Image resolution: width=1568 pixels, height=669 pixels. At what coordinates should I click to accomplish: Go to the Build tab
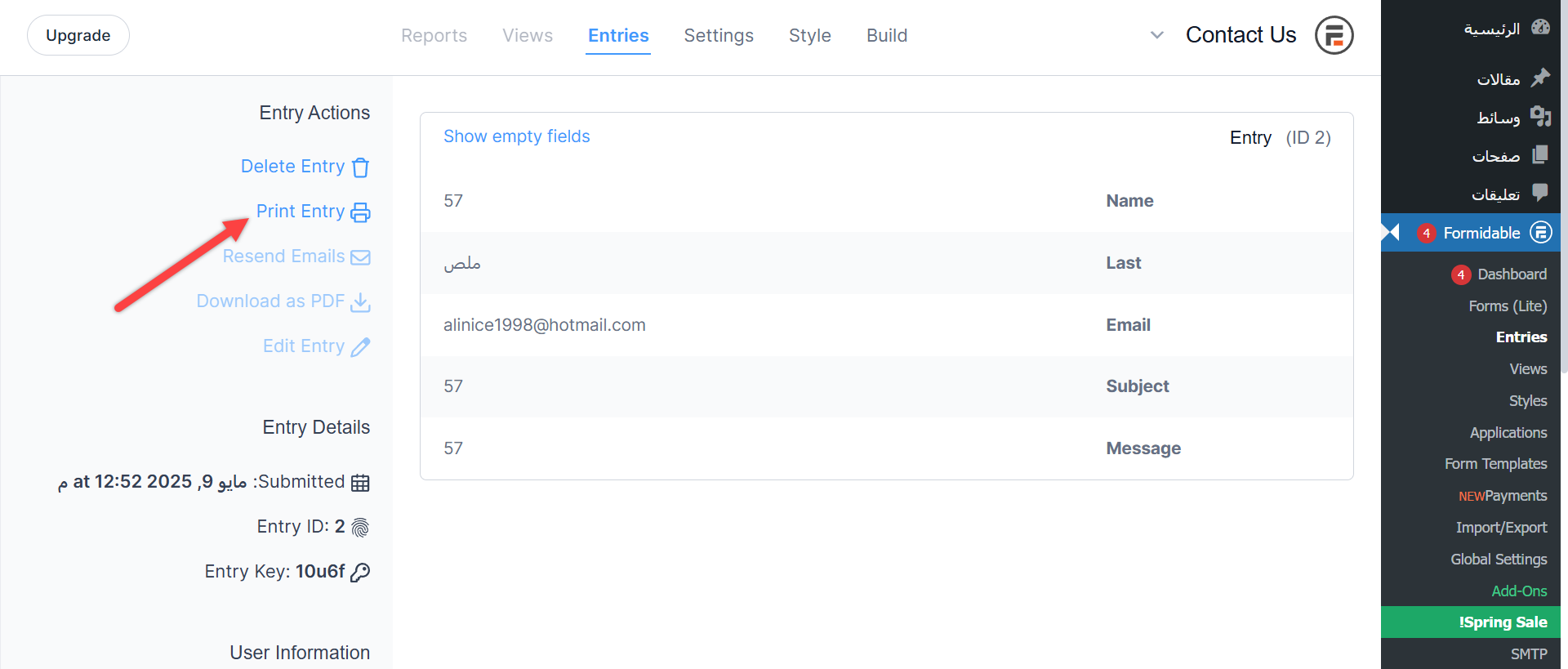tap(887, 36)
